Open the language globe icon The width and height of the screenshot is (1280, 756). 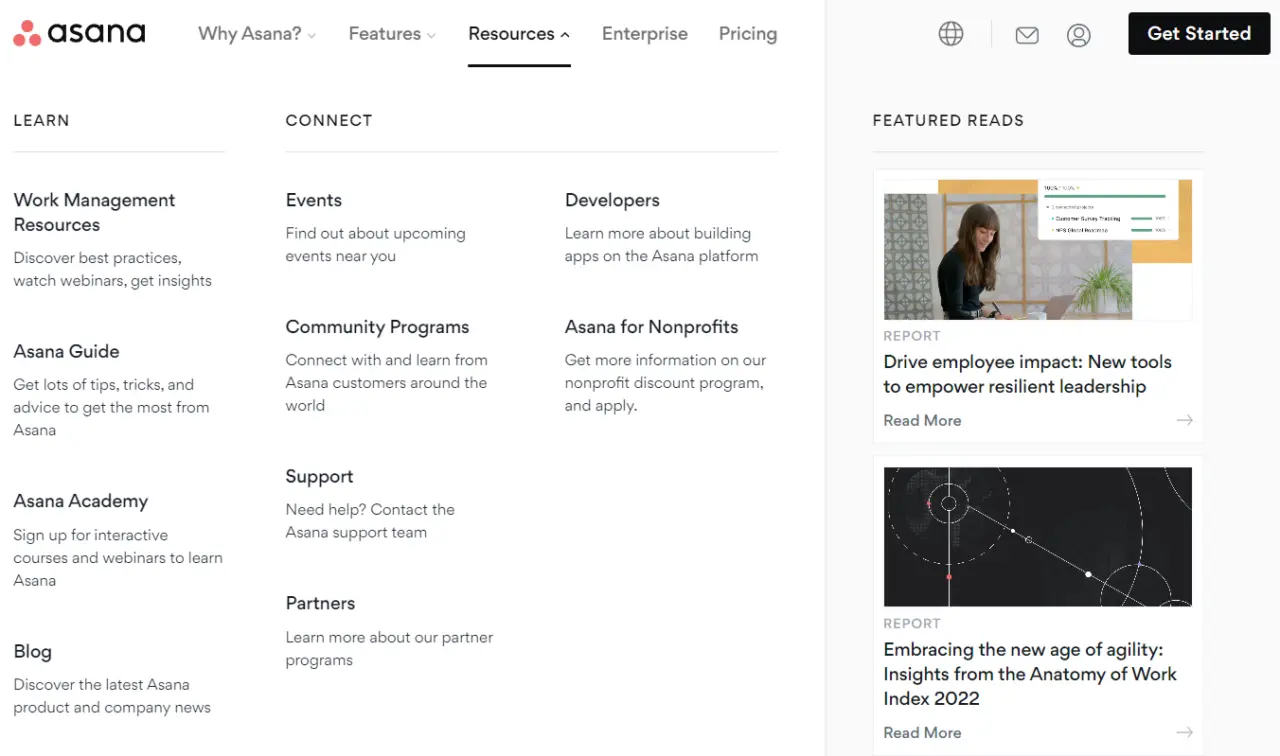pos(950,33)
